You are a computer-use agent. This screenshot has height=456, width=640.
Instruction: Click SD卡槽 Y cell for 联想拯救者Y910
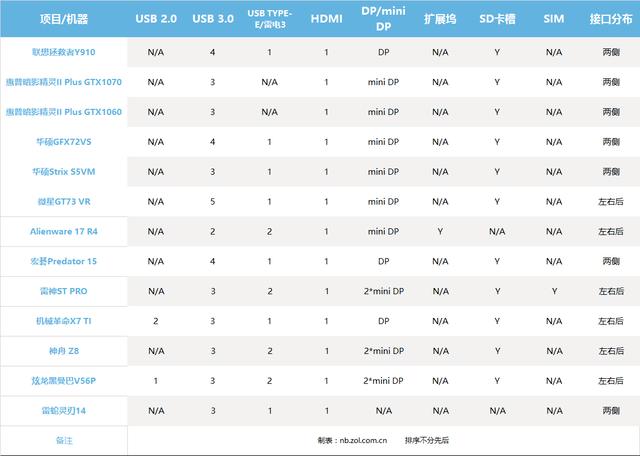click(497, 52)
